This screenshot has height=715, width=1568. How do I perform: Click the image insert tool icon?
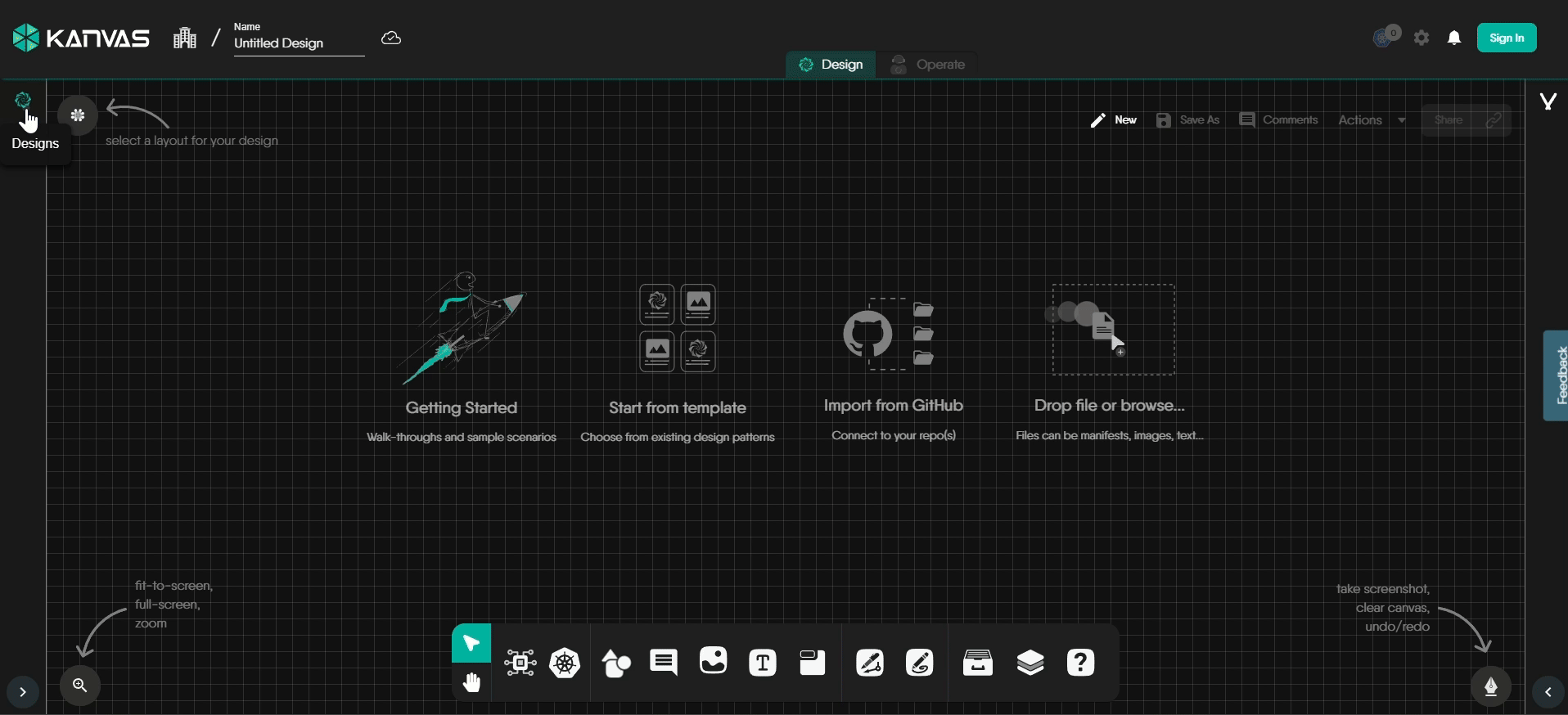tap(713, 661)
